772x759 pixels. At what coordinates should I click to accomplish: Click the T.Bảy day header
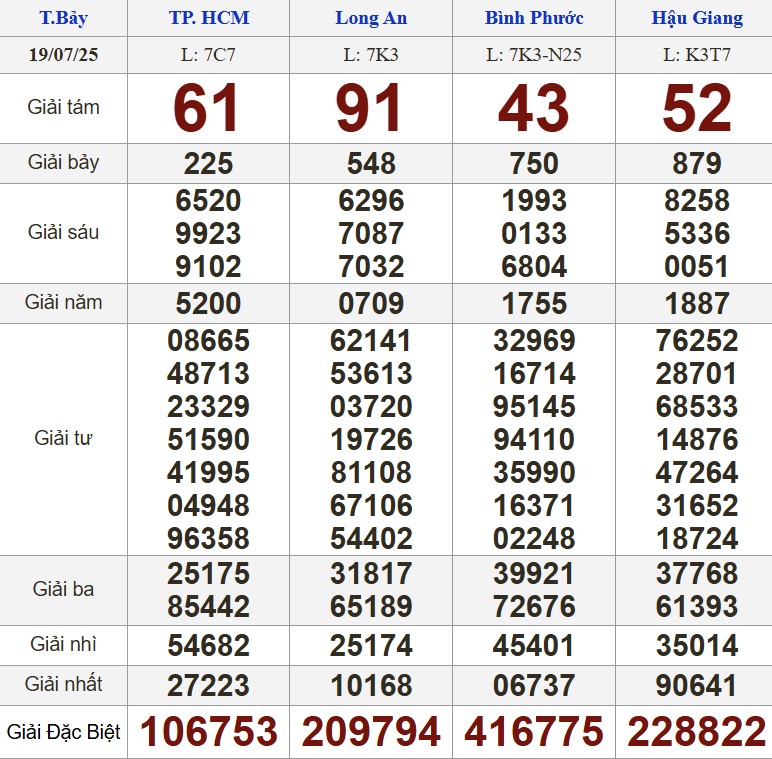[63, 18]
